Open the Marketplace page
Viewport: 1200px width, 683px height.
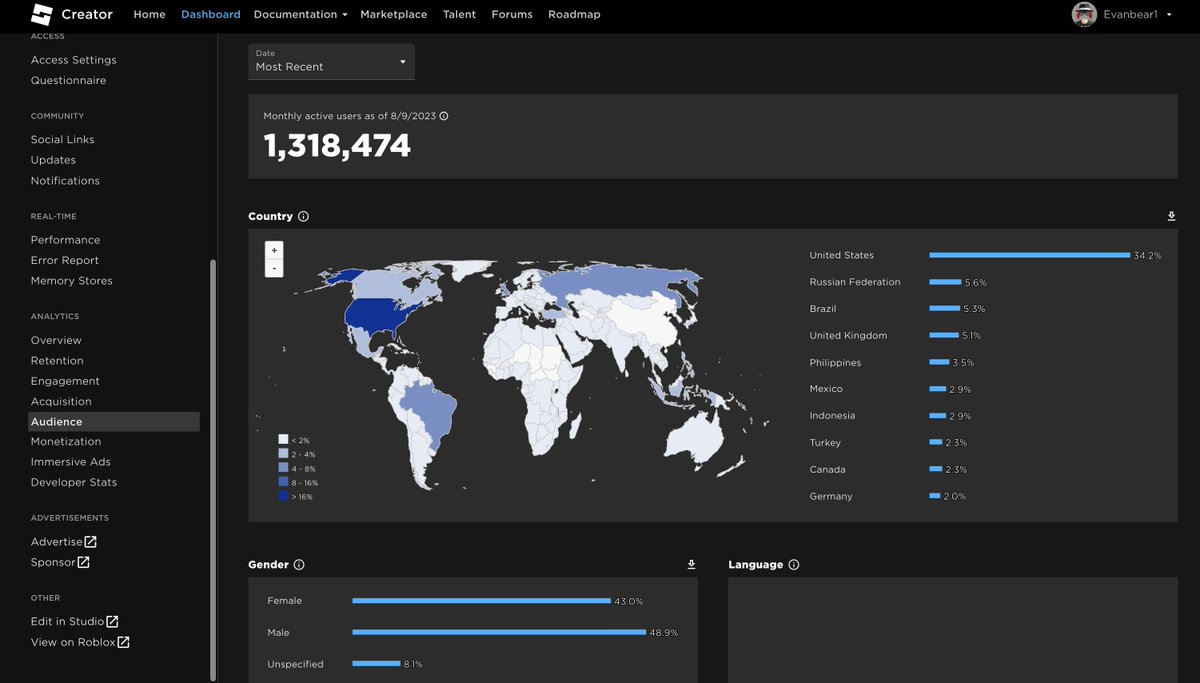coord(393,14)
